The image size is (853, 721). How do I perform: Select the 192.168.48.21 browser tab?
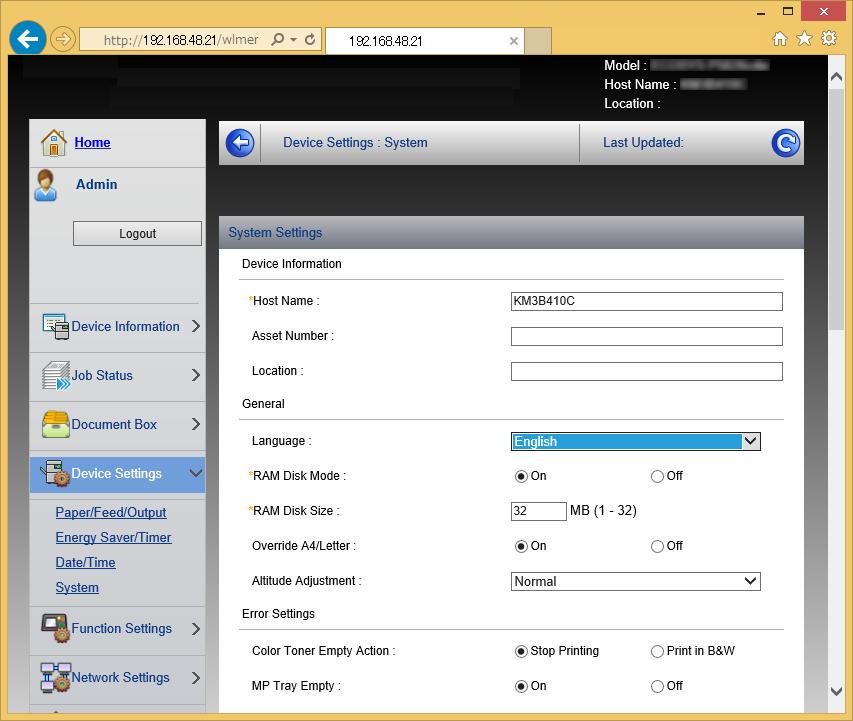click(424, 41)
